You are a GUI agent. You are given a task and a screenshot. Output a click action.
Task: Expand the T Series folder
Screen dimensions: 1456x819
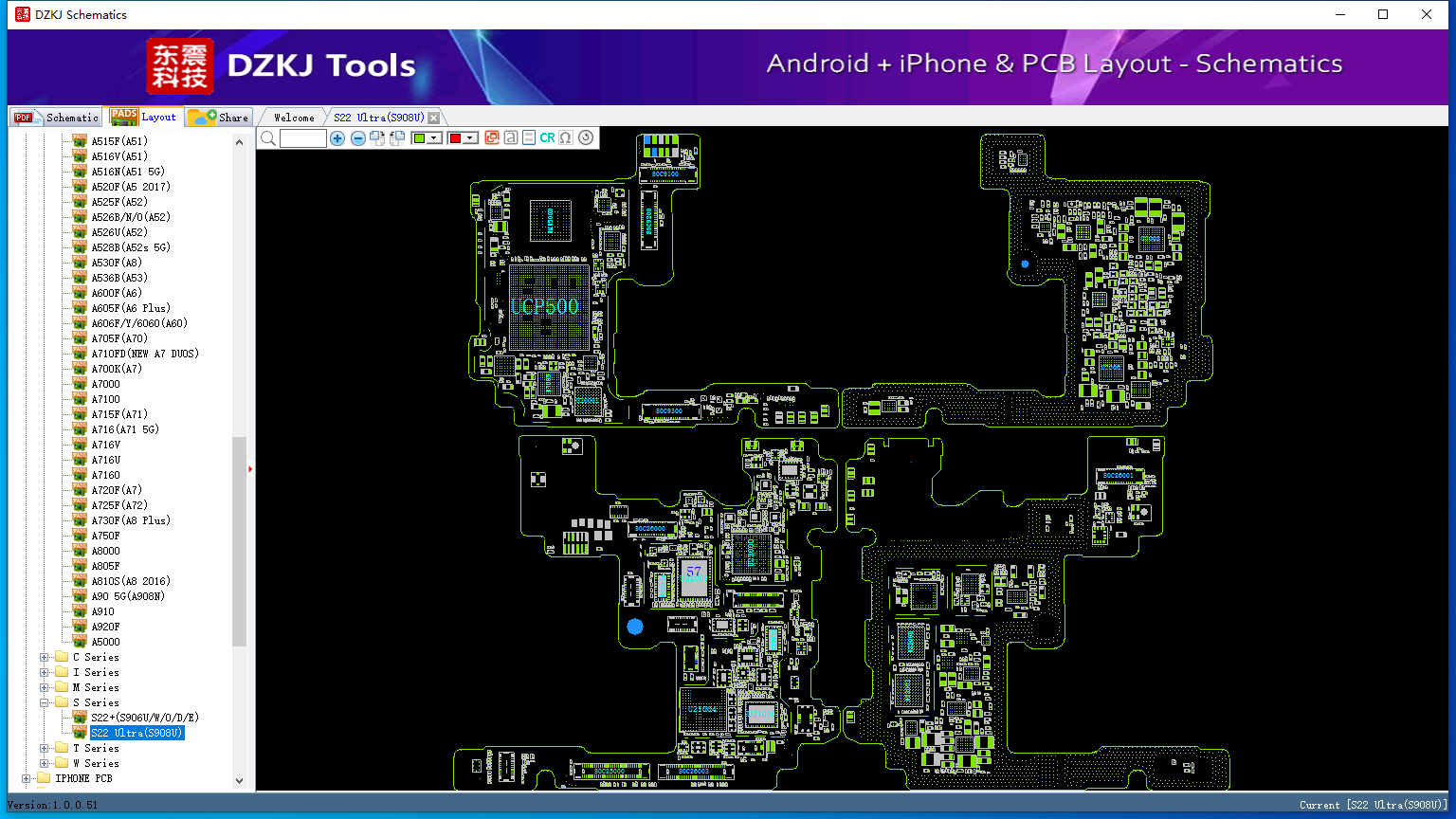tap(45, 748)
